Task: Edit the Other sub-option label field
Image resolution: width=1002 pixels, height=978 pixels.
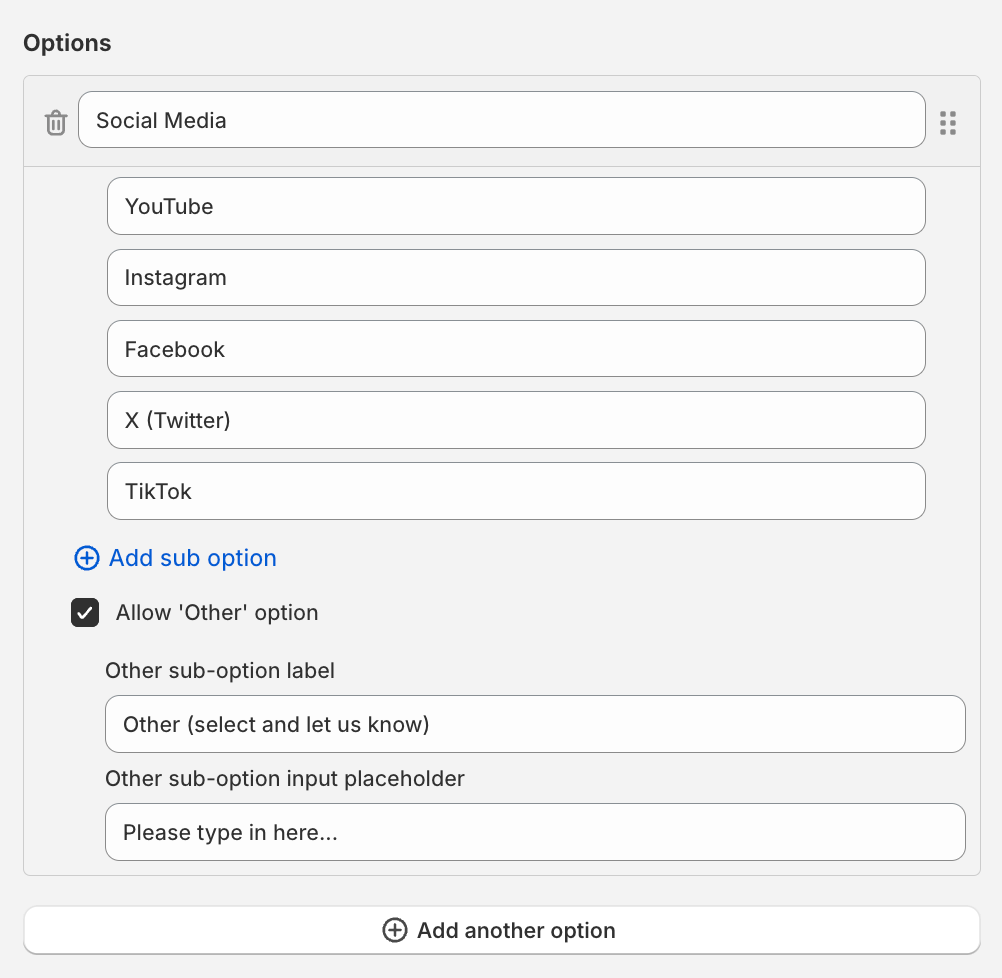Action: pos(535,724)
